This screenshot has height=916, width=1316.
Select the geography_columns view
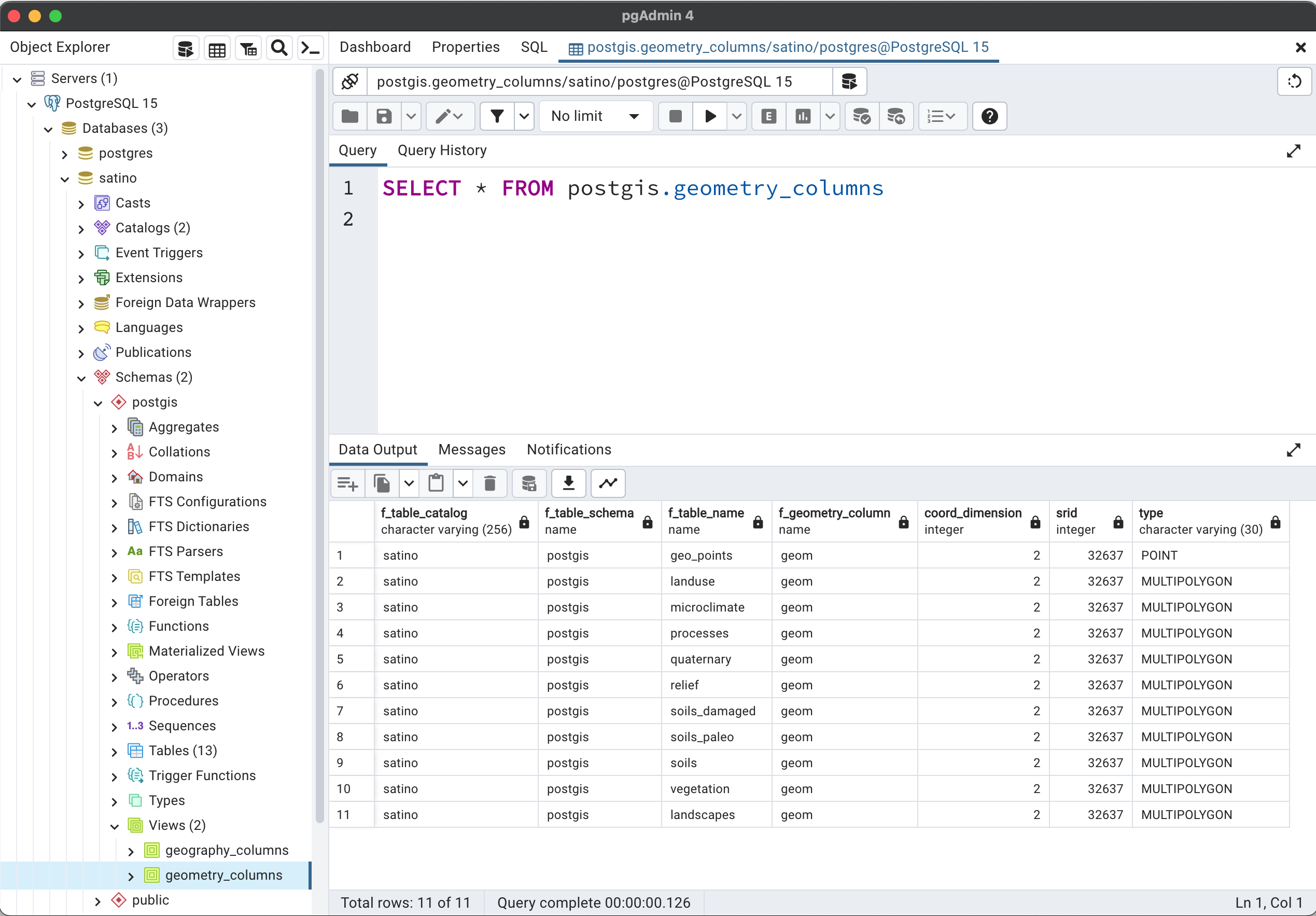coord(227,850)
